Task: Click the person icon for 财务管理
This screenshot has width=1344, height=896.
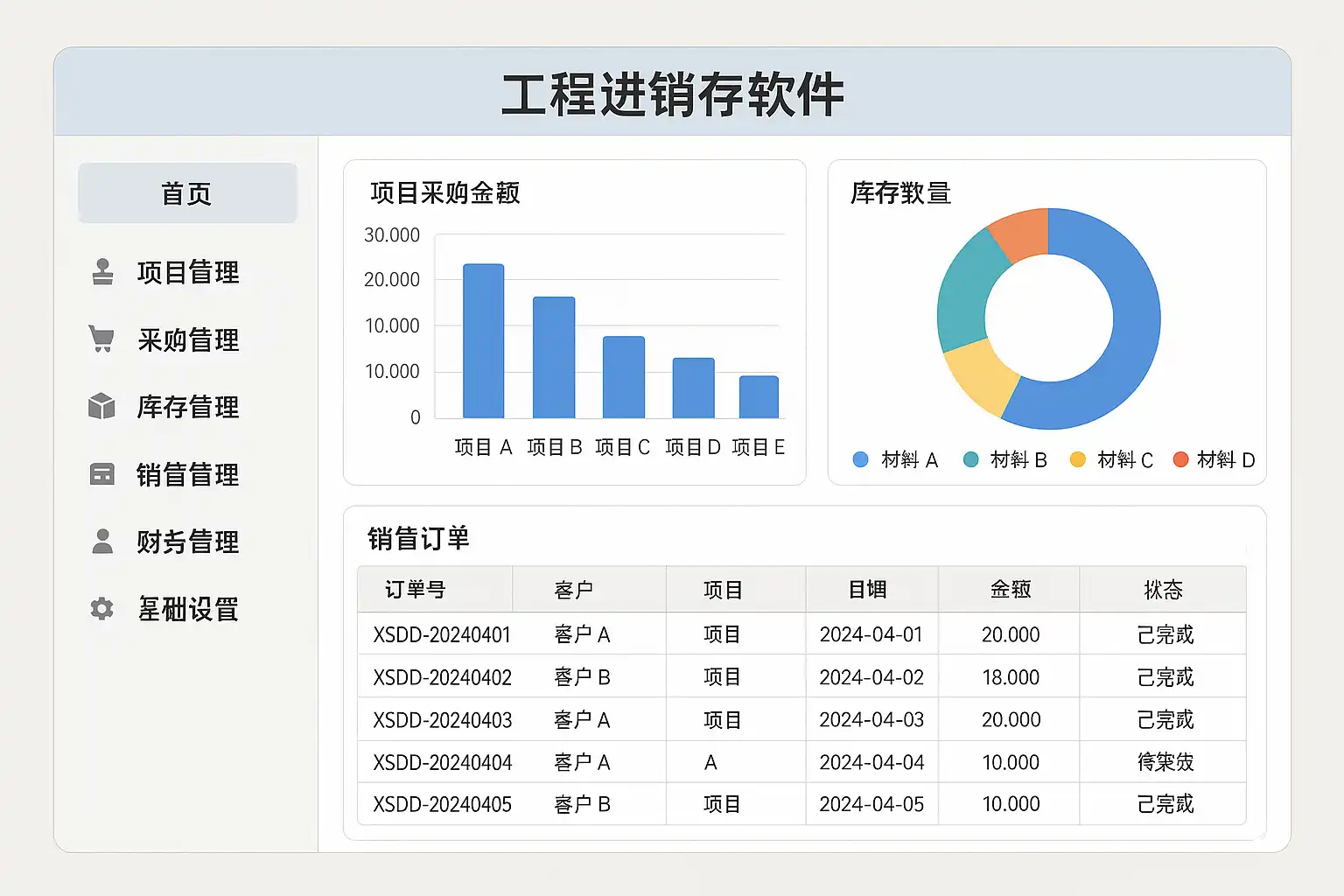Action: (102, 542)
